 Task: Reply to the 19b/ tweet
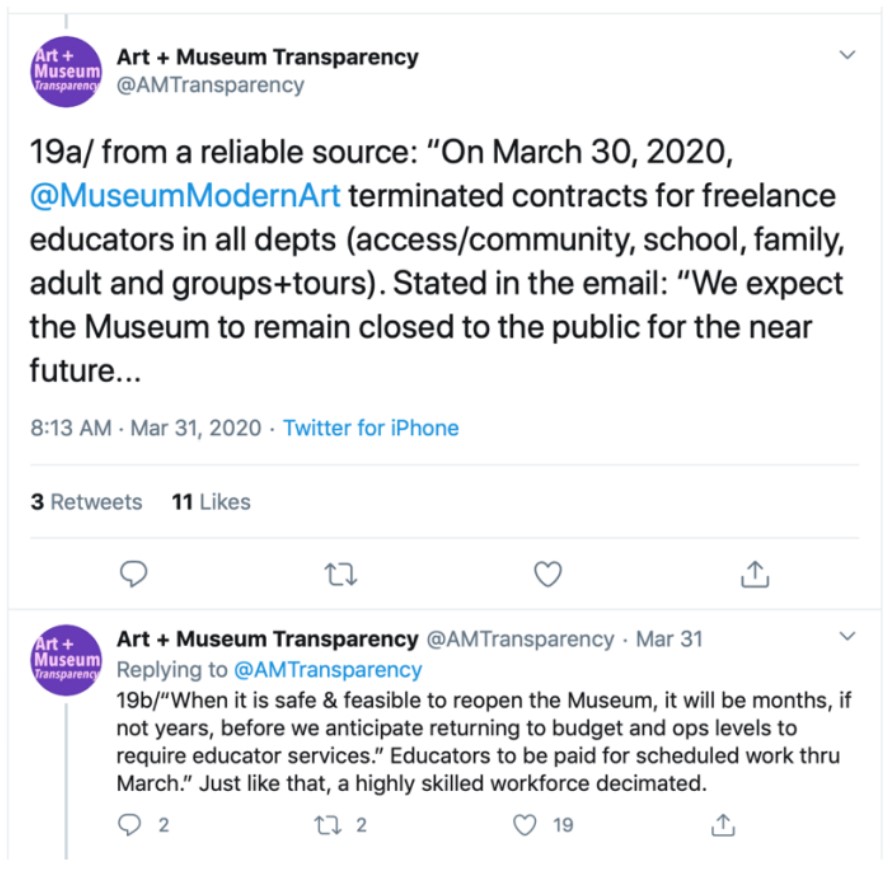coord(131,825)
